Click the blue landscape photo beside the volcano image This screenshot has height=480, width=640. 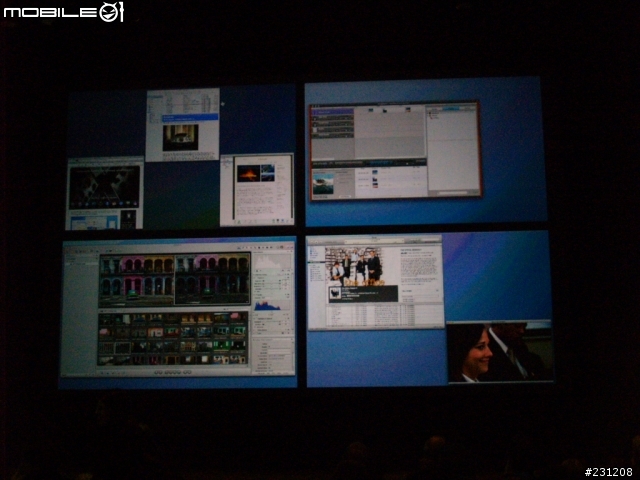(x=268, y=173)
